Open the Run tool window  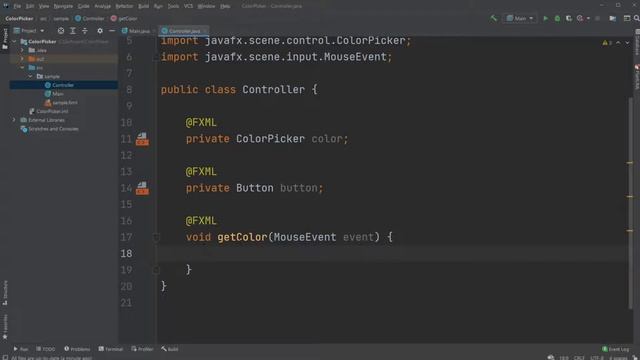[20, 349]
